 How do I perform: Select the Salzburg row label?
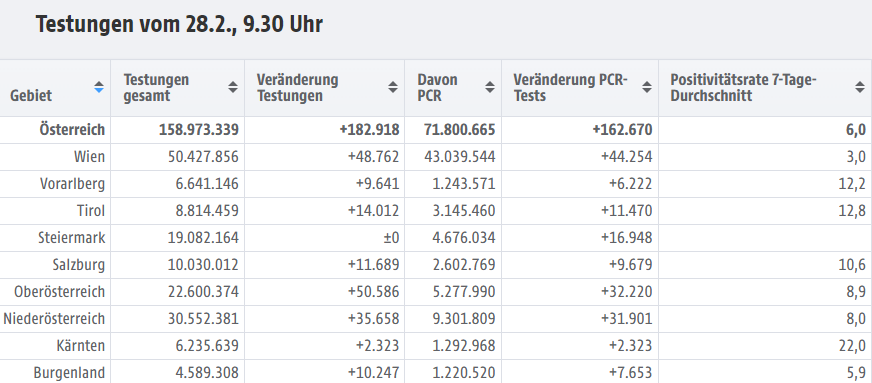(x=78, y=265)
